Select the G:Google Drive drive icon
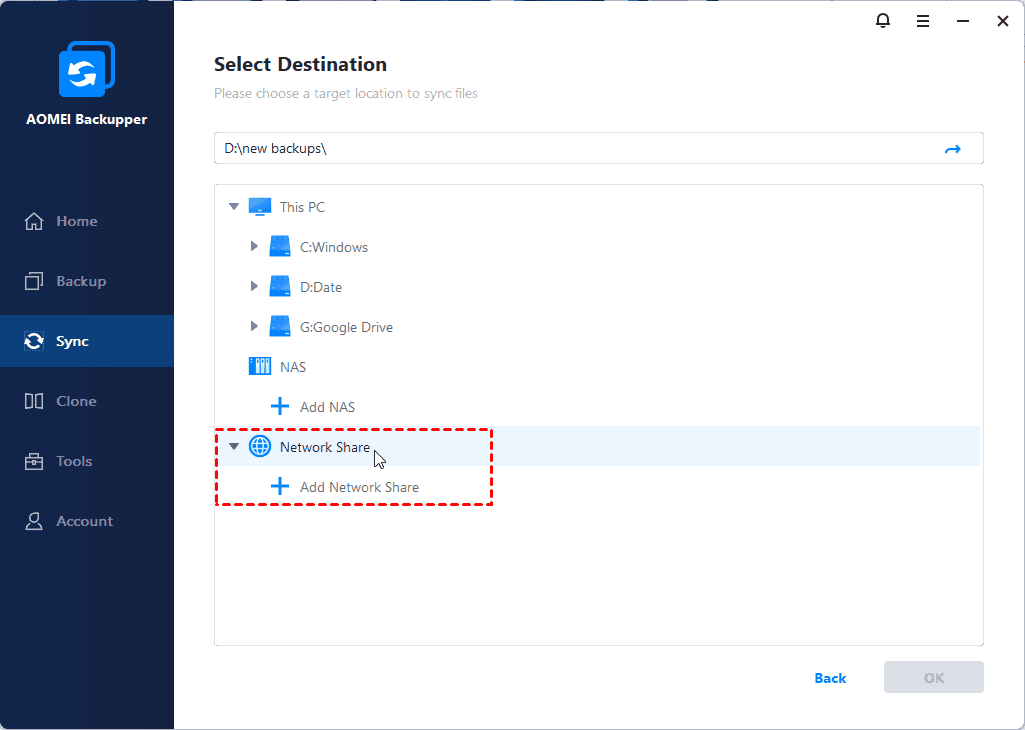 (280, 327)
